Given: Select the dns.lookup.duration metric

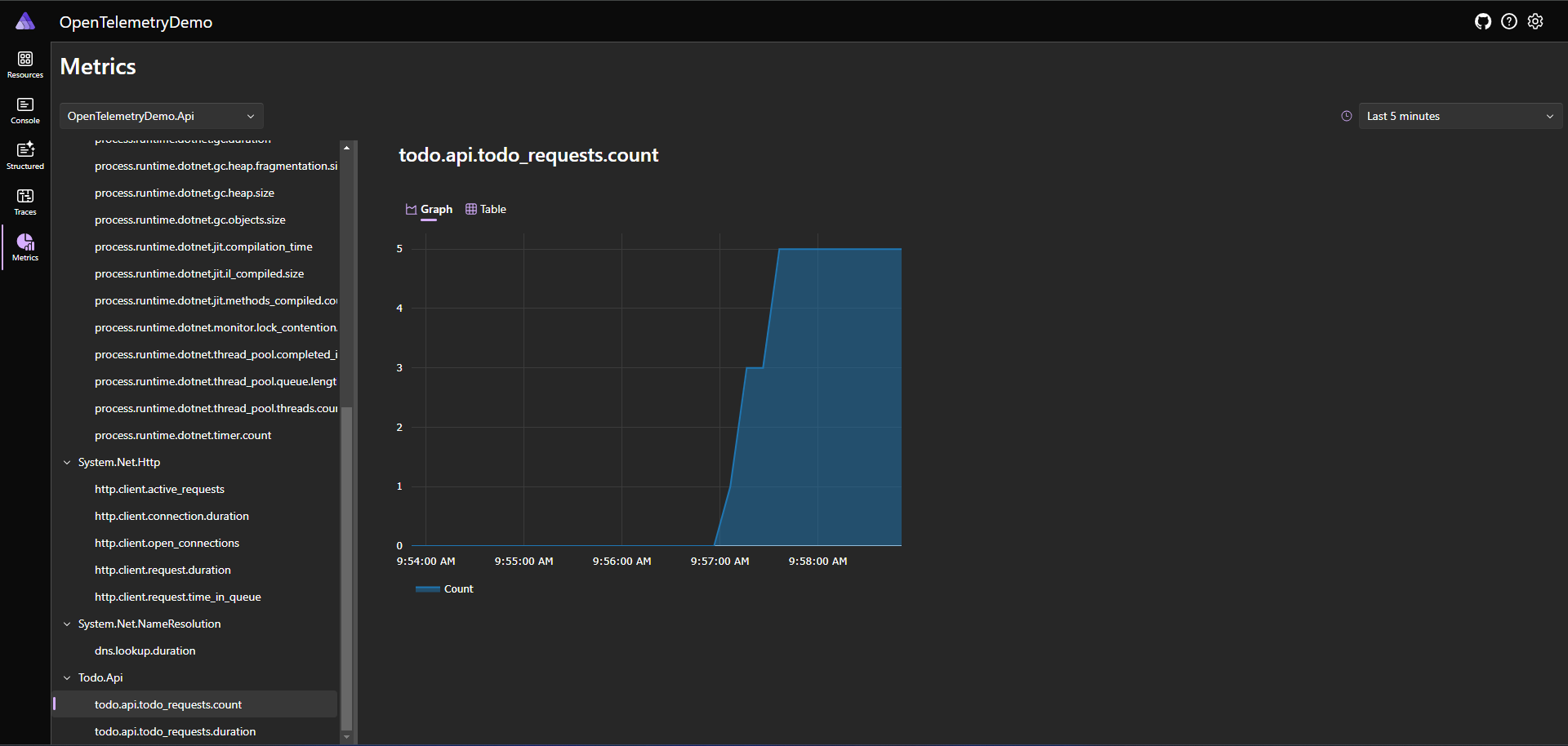Looking at the screenshot, I should pyautogui.click(x=145, y=651).
